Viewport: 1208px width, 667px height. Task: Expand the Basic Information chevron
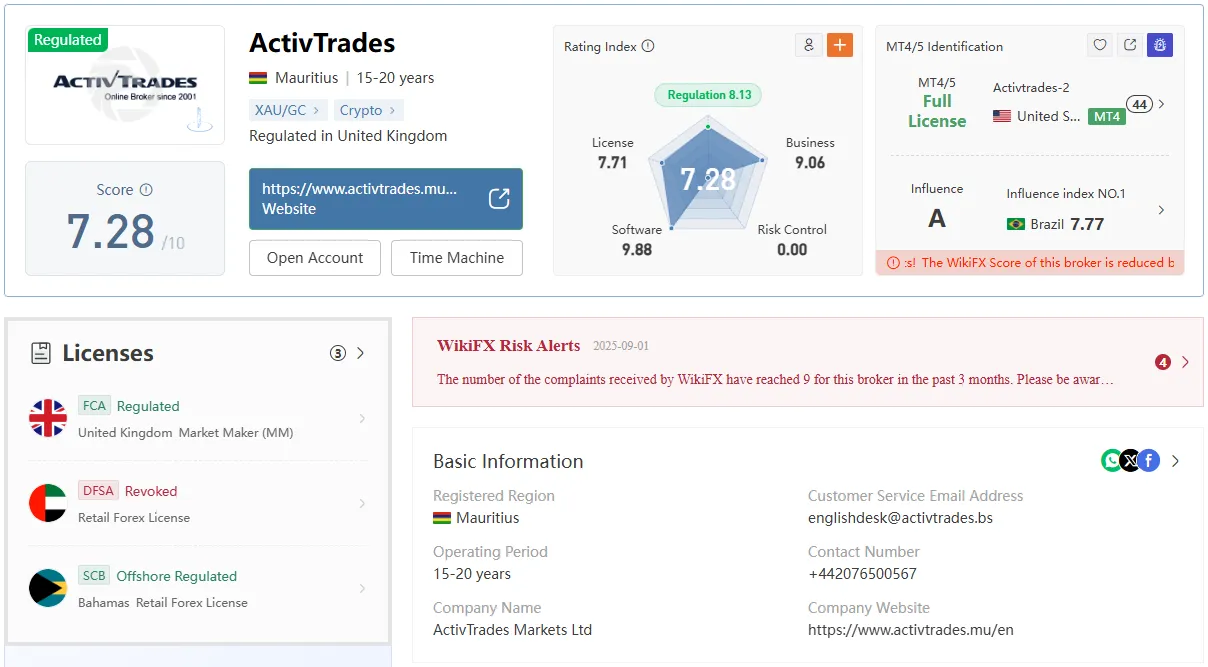coord(1176,461)
